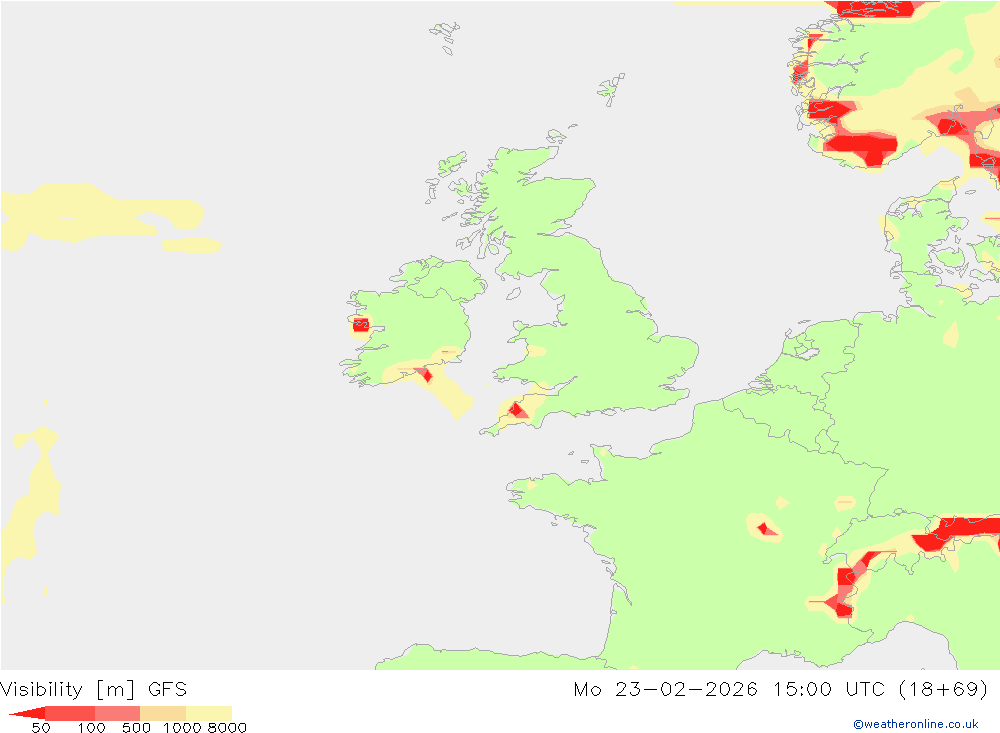Click the red fog patch in western Ireland
This screenshot has width=1000, height=733.
(x=361, y=325)
